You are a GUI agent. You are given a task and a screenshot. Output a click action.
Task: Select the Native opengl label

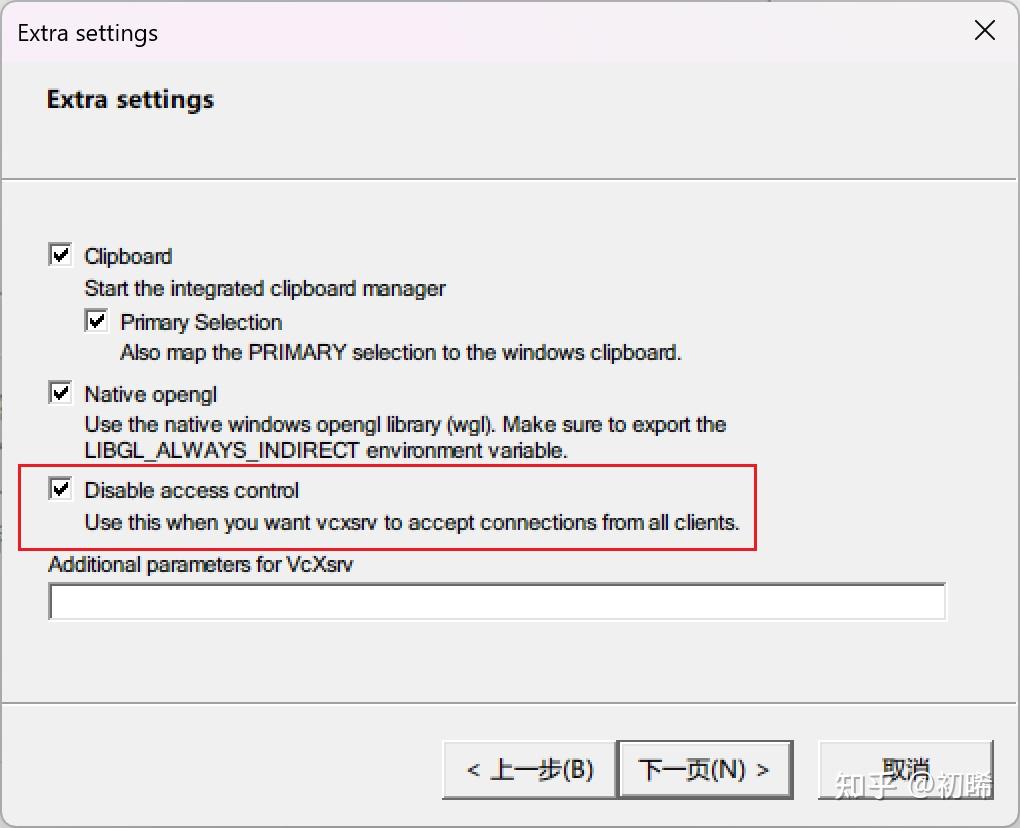tap(149, 393)
